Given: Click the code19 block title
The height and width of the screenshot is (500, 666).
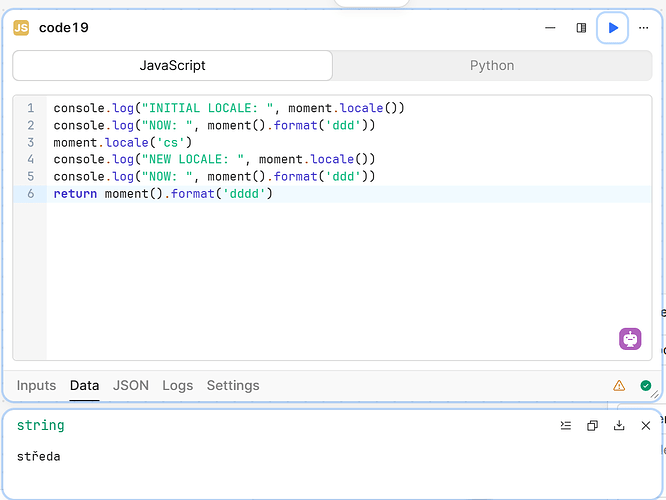Looking at the screenshot, I should click(64, 28).
